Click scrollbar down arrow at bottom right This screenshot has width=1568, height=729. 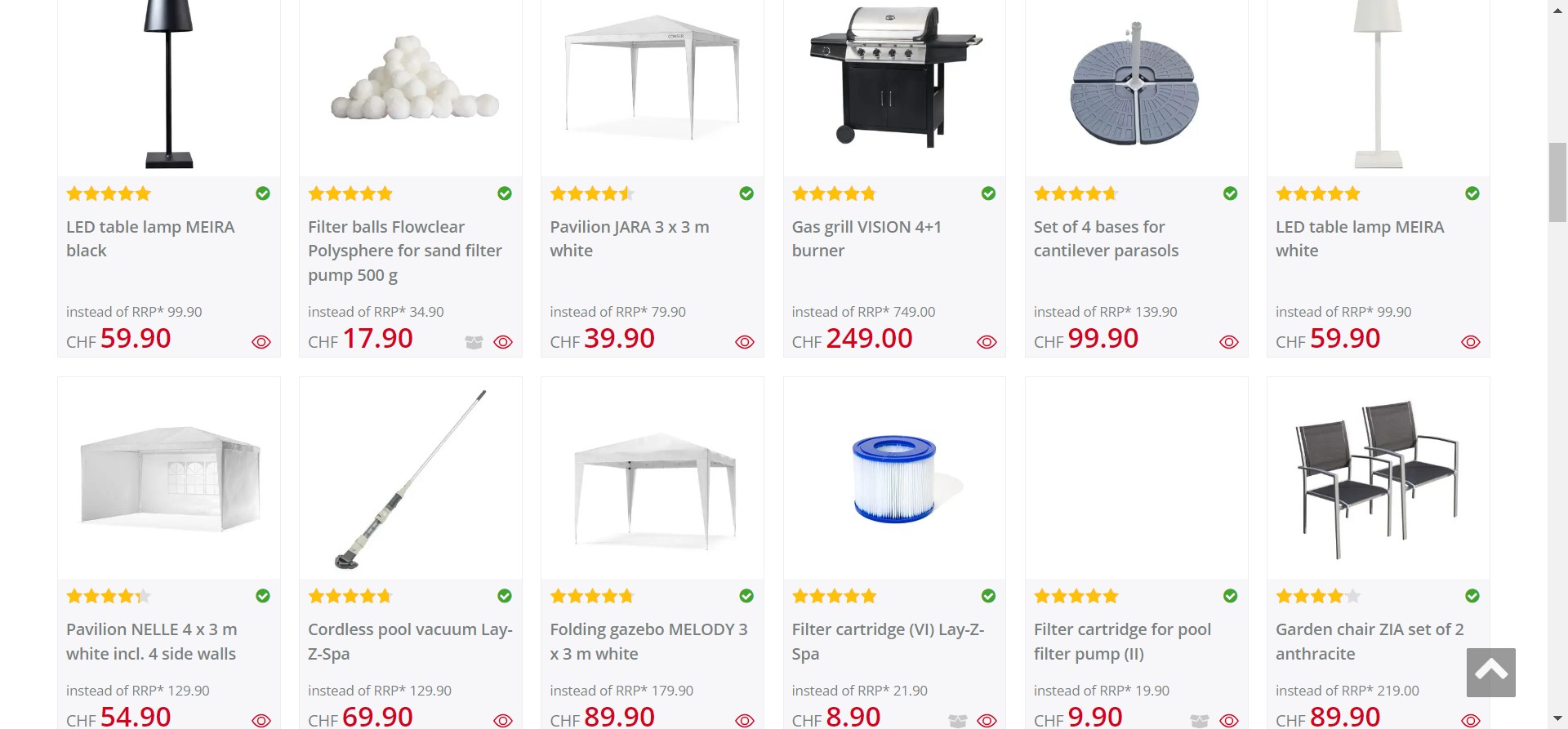pyautogui.click(x=1557, y=719)
